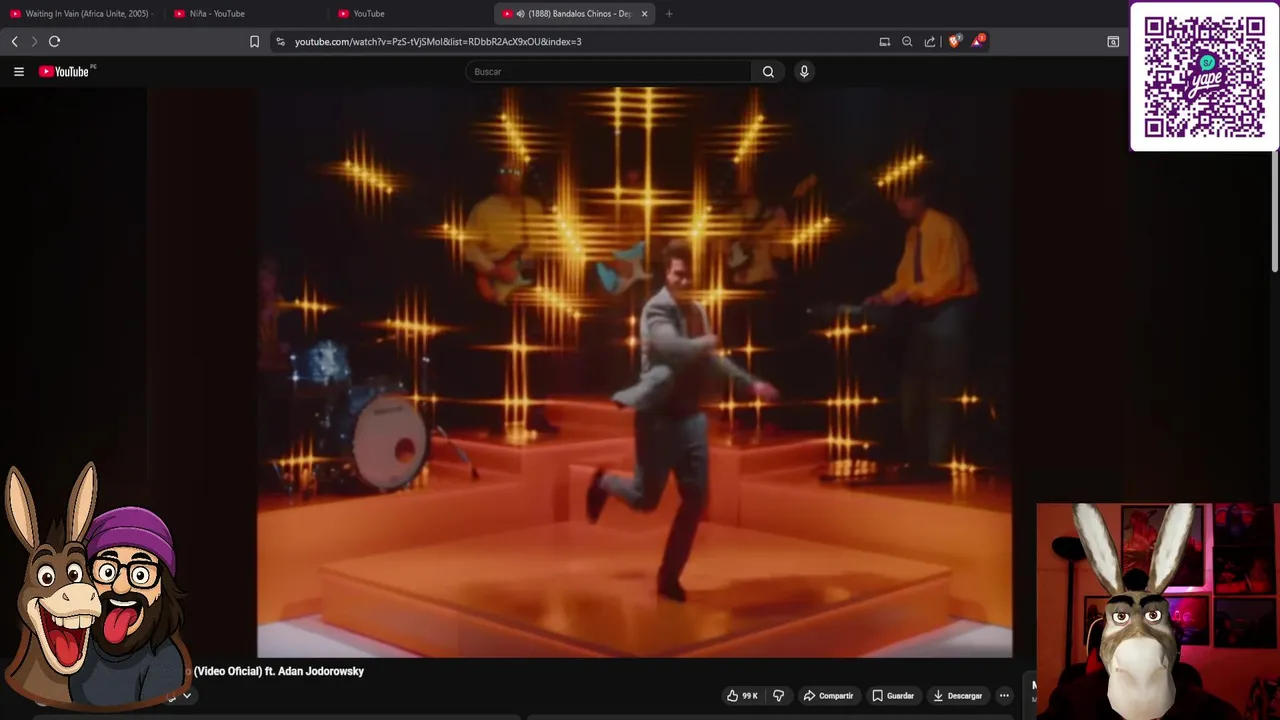The width and height of the screenshot is (1280, 720).
Task: Switch to Niña - YouTube tab
Action: coord(244,14)
